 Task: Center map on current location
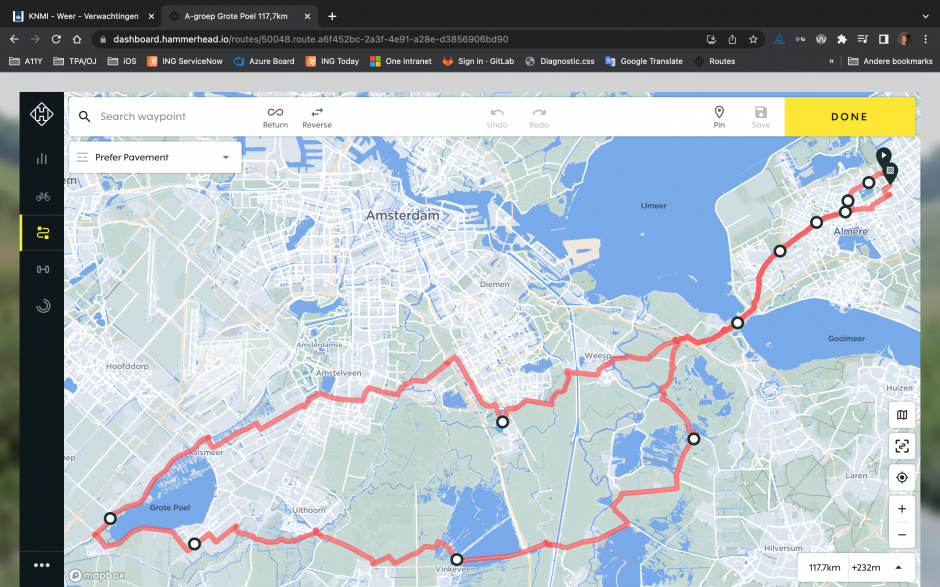902,477
